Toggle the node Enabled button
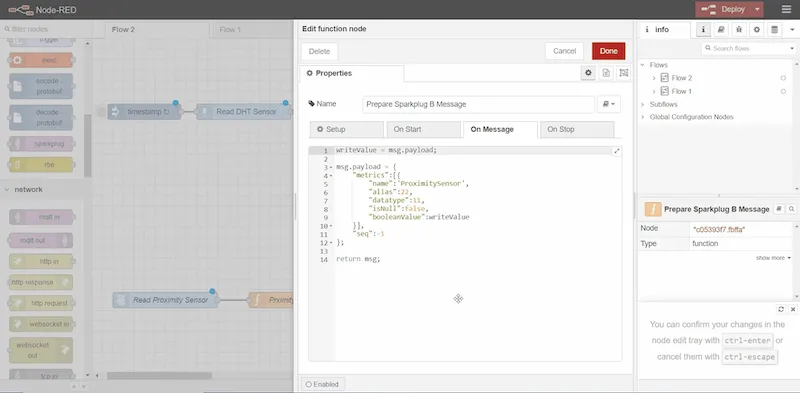This screenshot has width=800, height=393. (323, 384)
